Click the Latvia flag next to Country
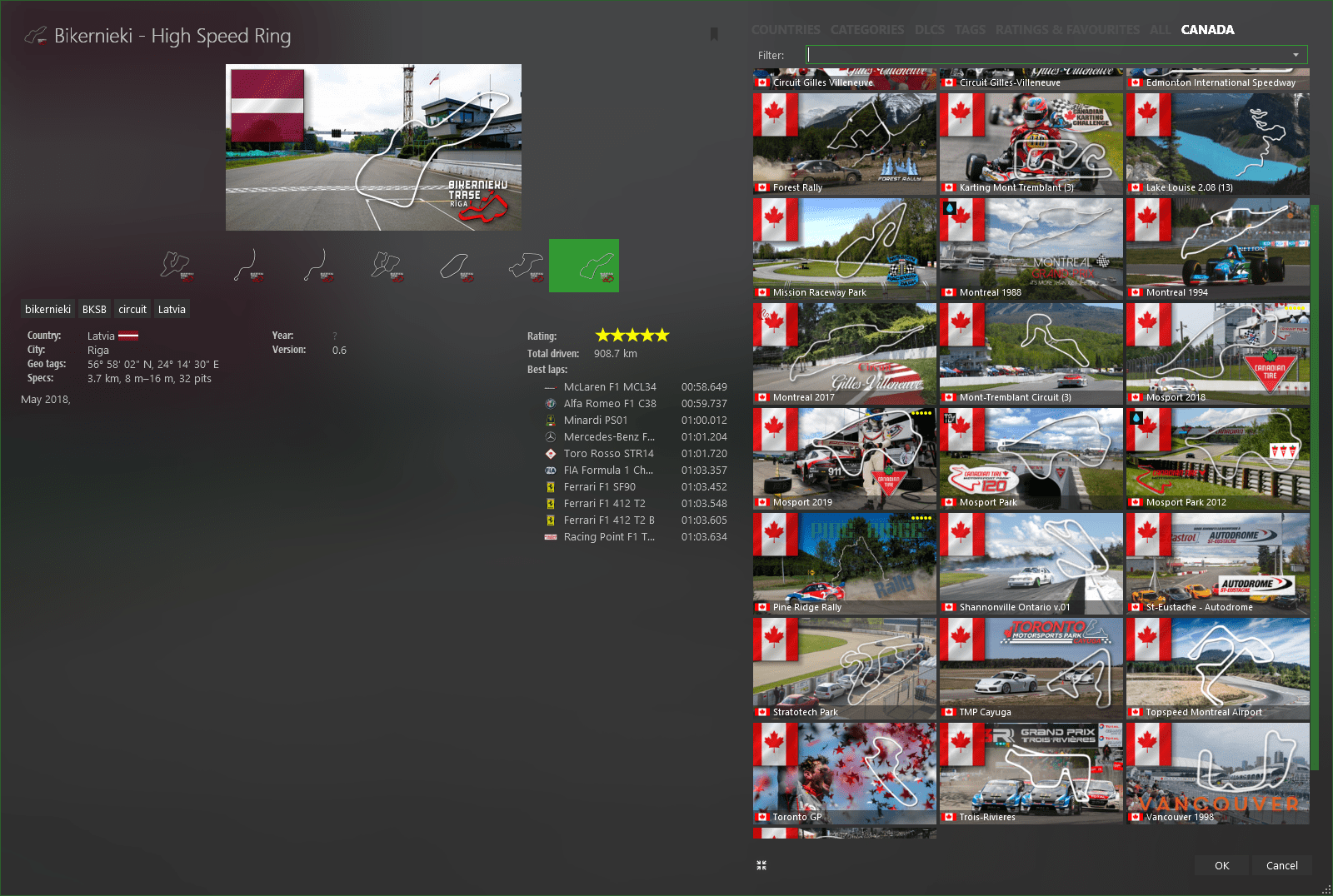1333x896 pixels. (128, 336)
